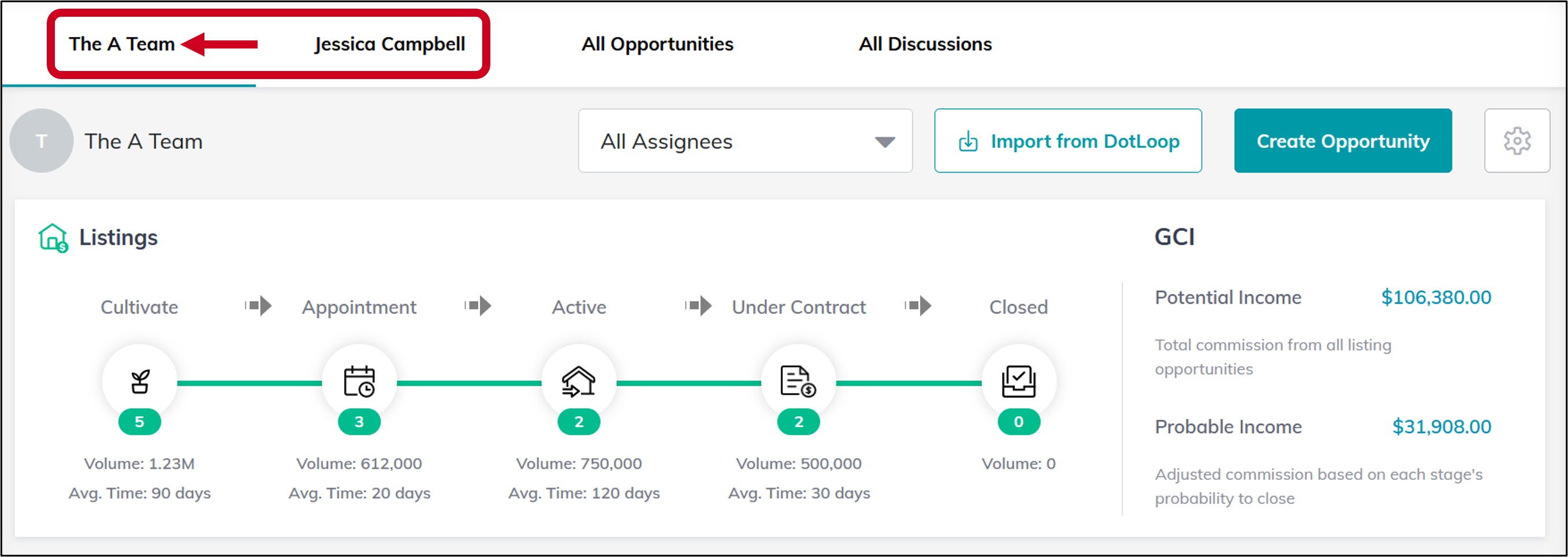Click the Cultivate count badge showing 5
Viewport: 1568px width, 557px height.
(139, 421)
